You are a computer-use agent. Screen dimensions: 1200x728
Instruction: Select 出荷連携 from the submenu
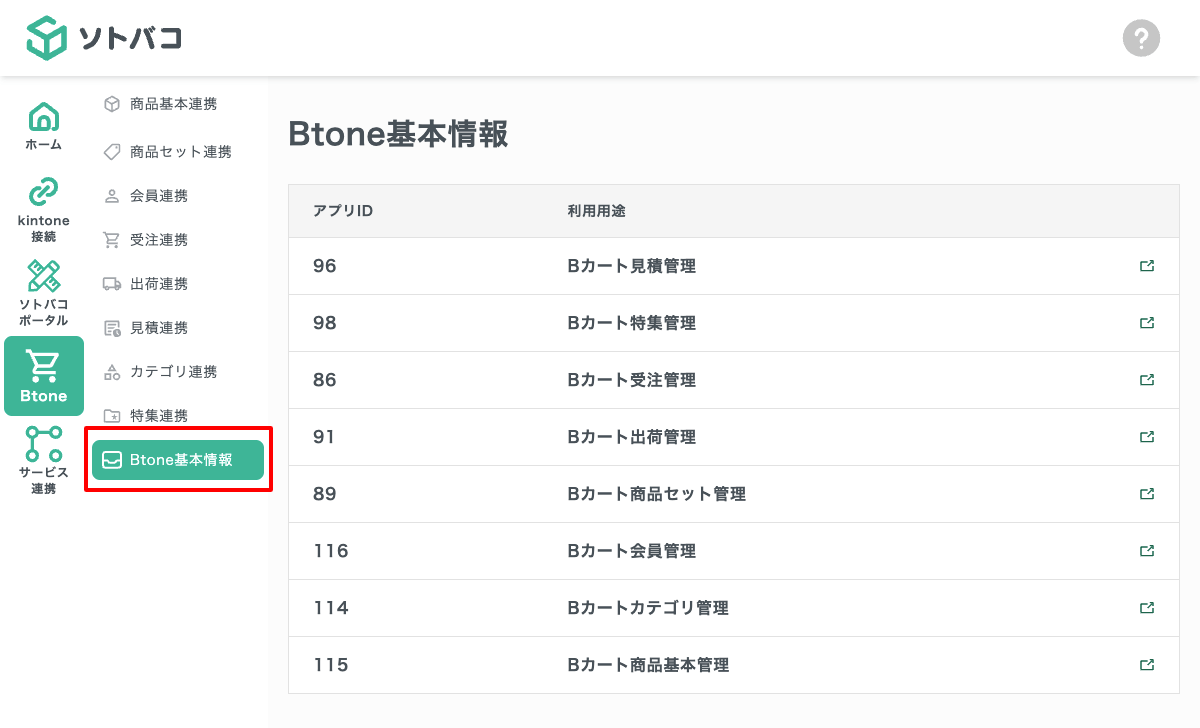click(x=159, y=284)
